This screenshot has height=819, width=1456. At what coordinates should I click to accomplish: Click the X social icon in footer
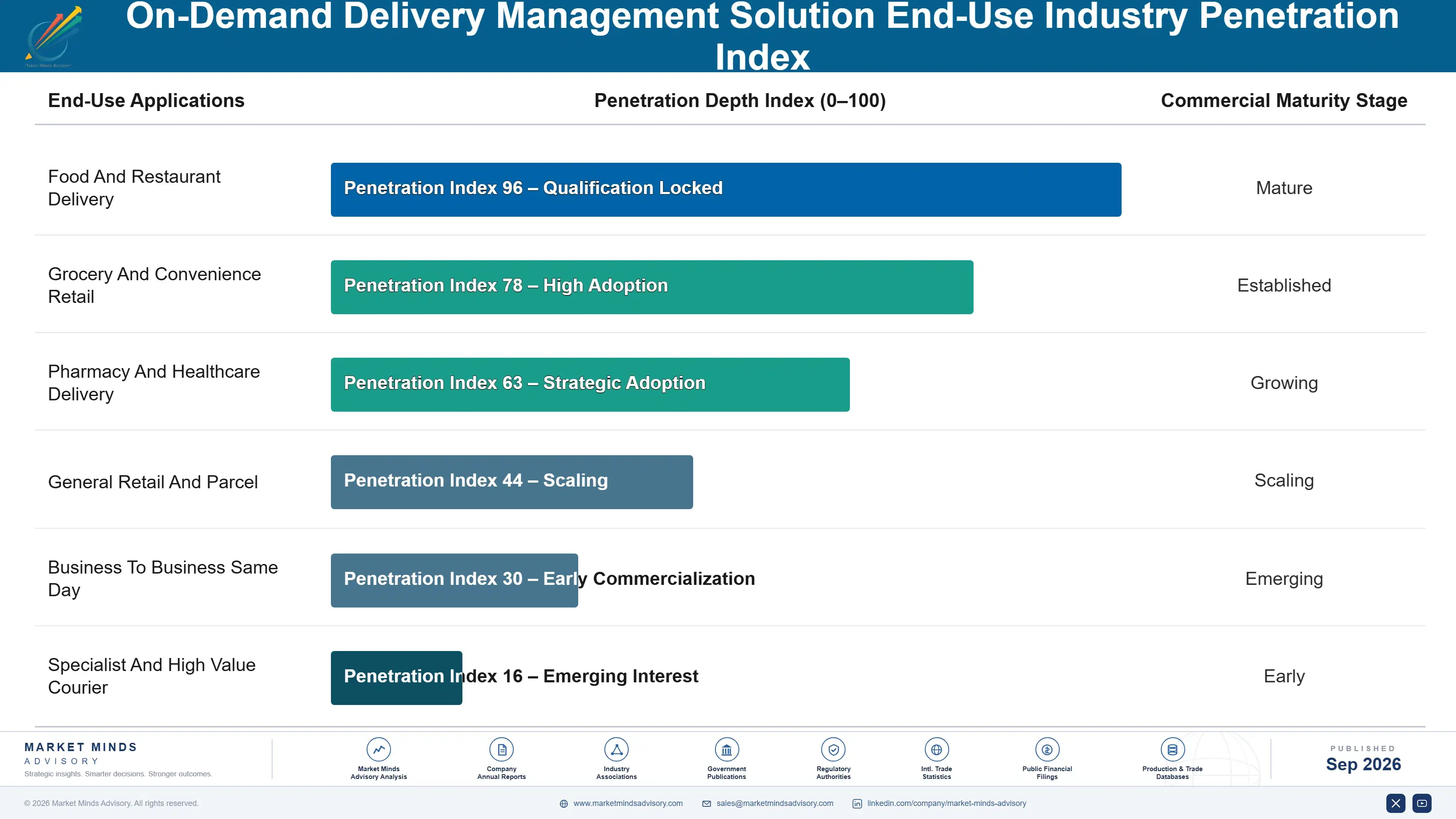1395,803
